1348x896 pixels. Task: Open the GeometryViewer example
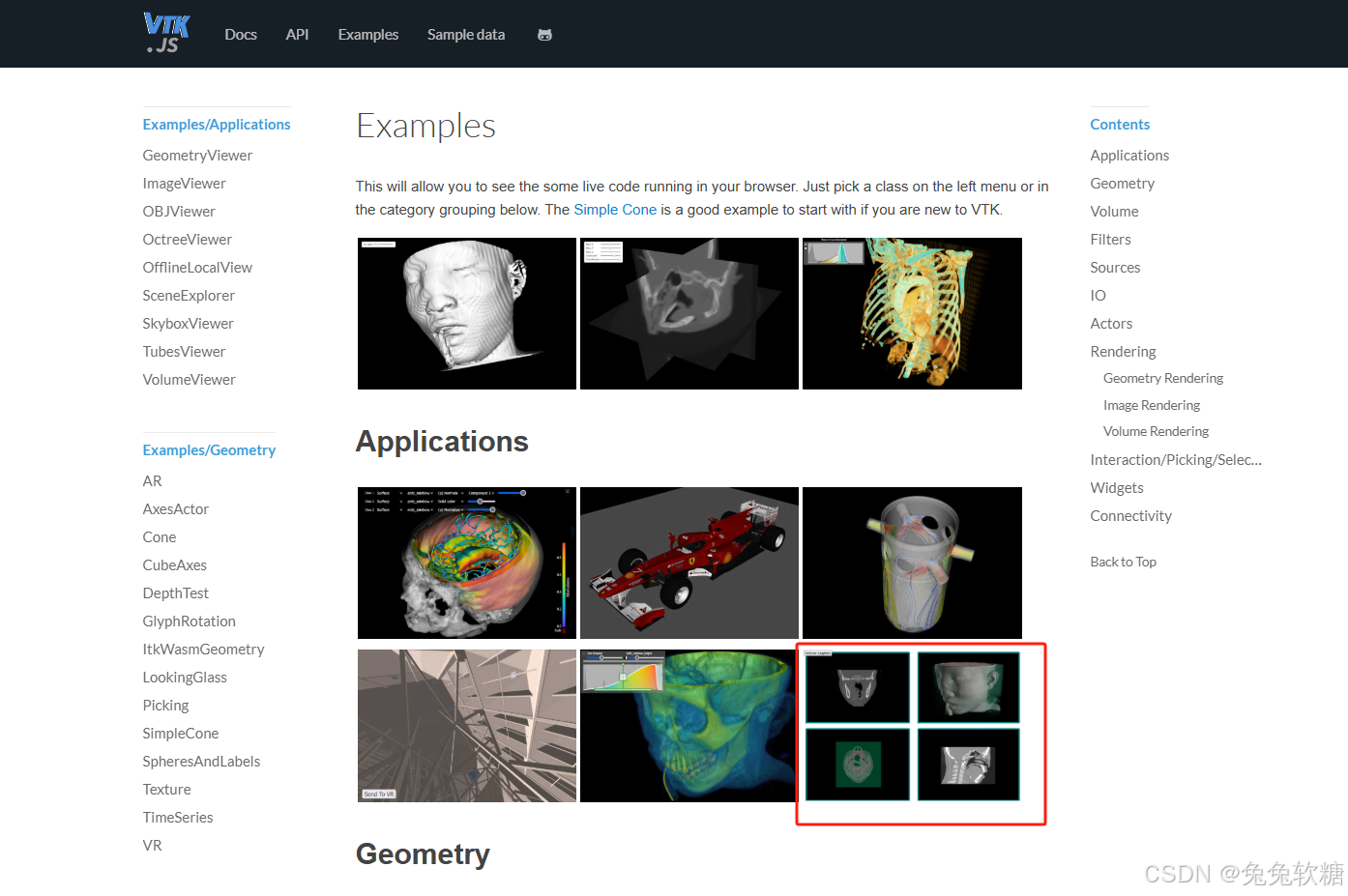coord(197,155)
